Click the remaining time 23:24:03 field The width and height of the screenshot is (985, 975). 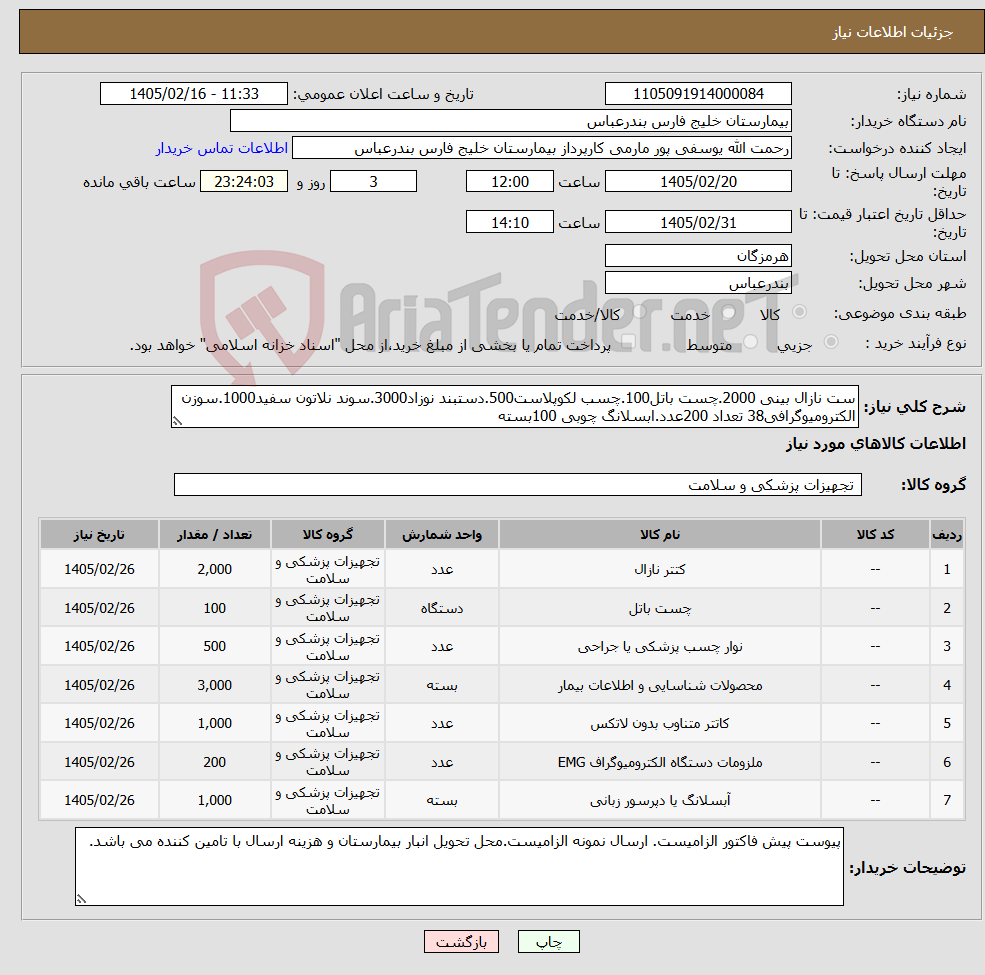[244, 182]
